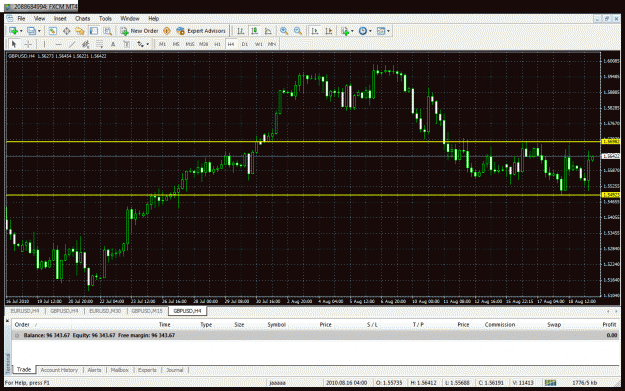Toggle the Market Watch panel icon

pos(53,31)
